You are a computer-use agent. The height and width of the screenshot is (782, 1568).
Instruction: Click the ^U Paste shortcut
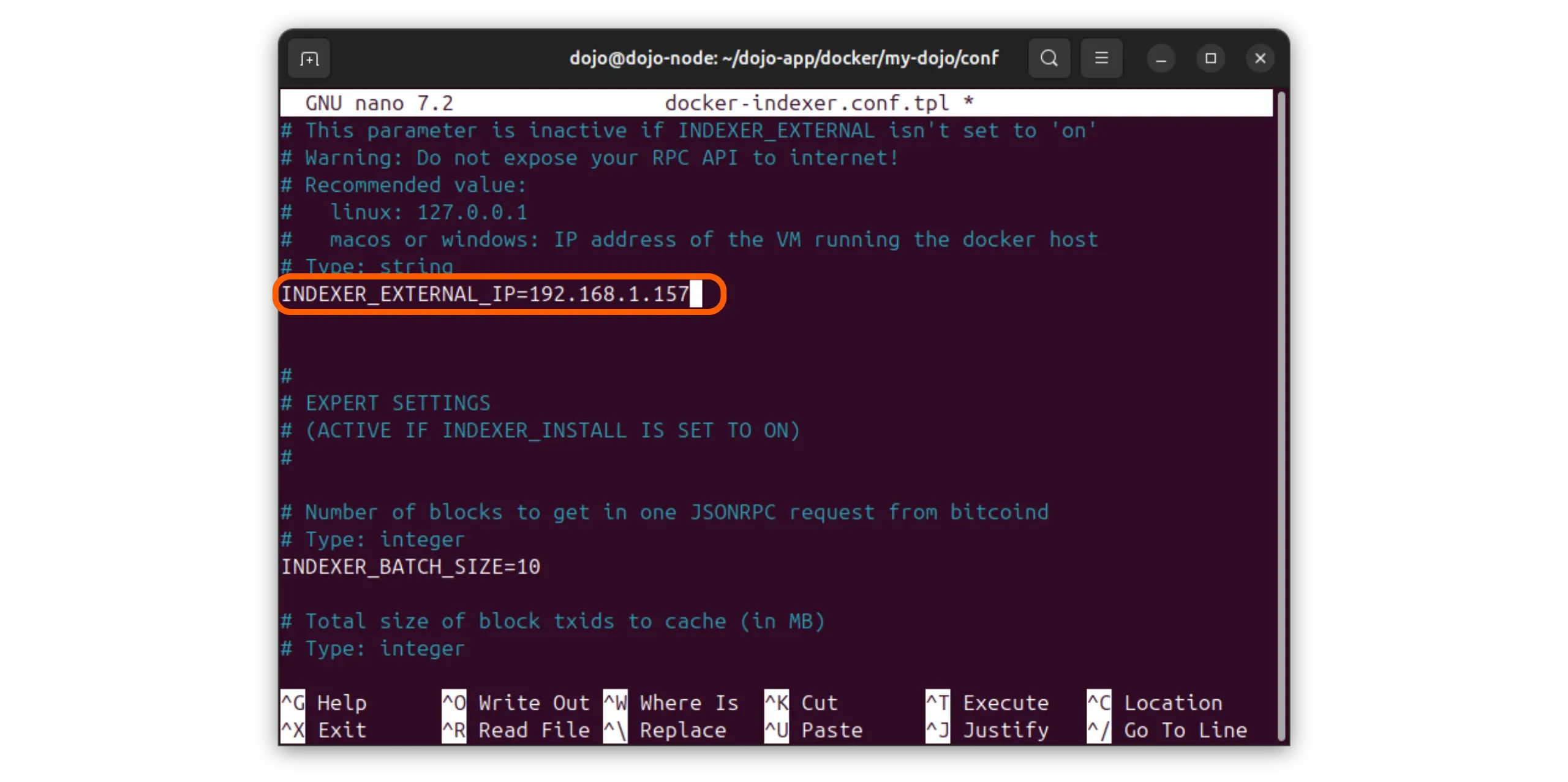point(813,730)
